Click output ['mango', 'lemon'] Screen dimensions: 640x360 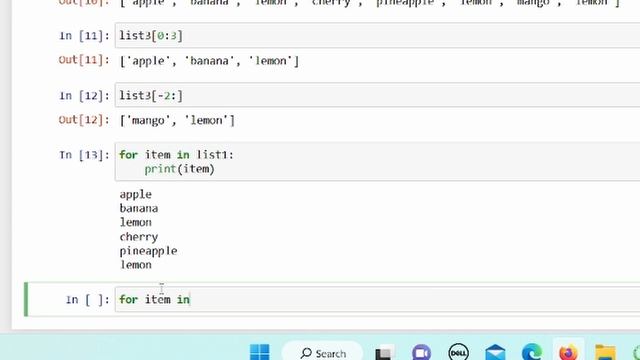(x=177, y=121)
